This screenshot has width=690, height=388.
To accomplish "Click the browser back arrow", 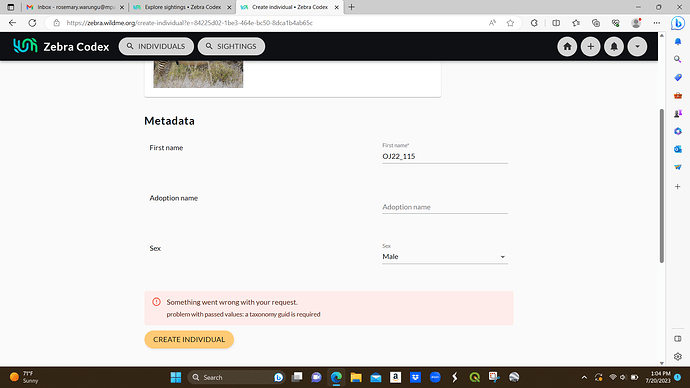I will (12, 23).
